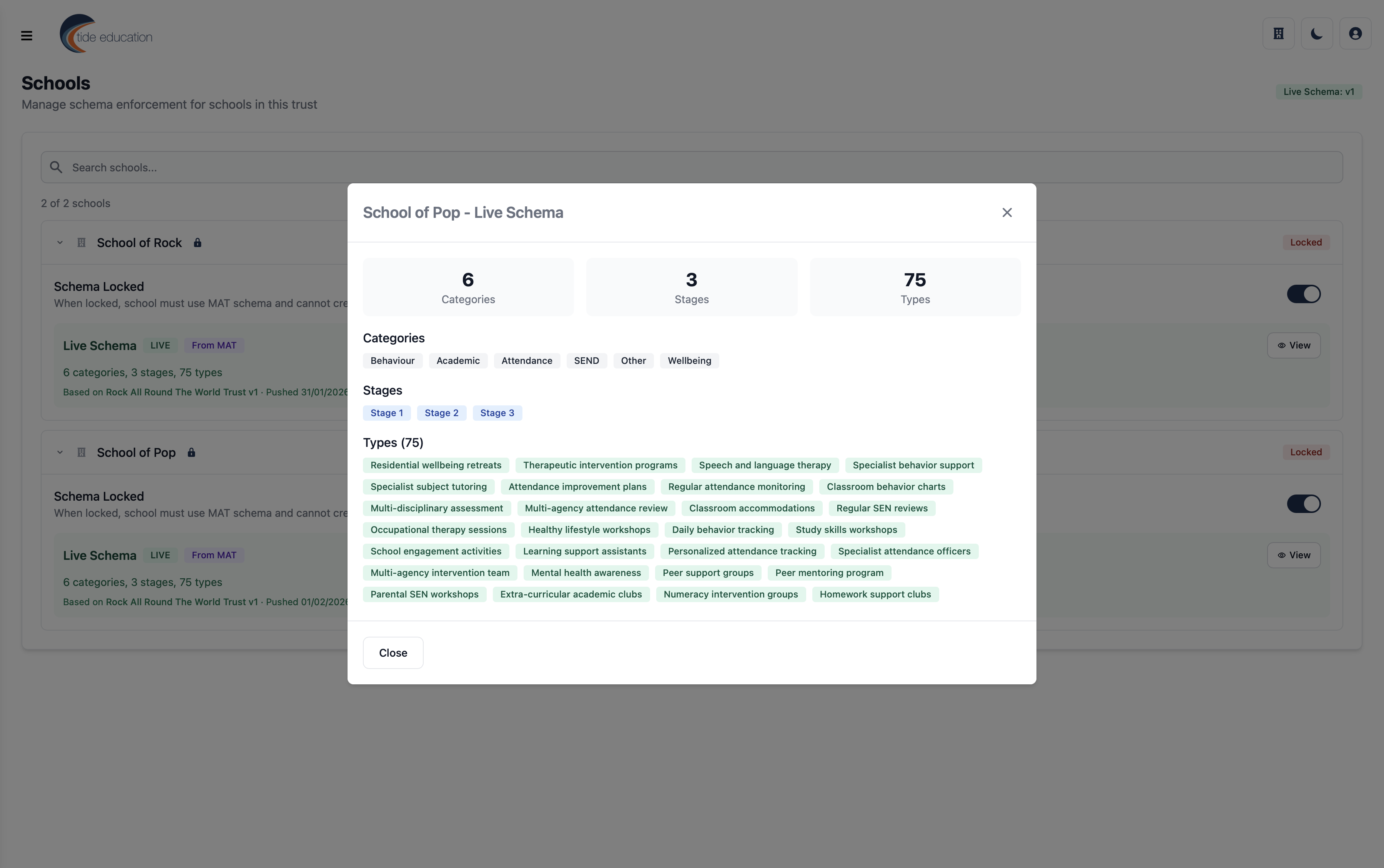Select the SEND category chip
1384x868 pixels.
tap(586, 360)
